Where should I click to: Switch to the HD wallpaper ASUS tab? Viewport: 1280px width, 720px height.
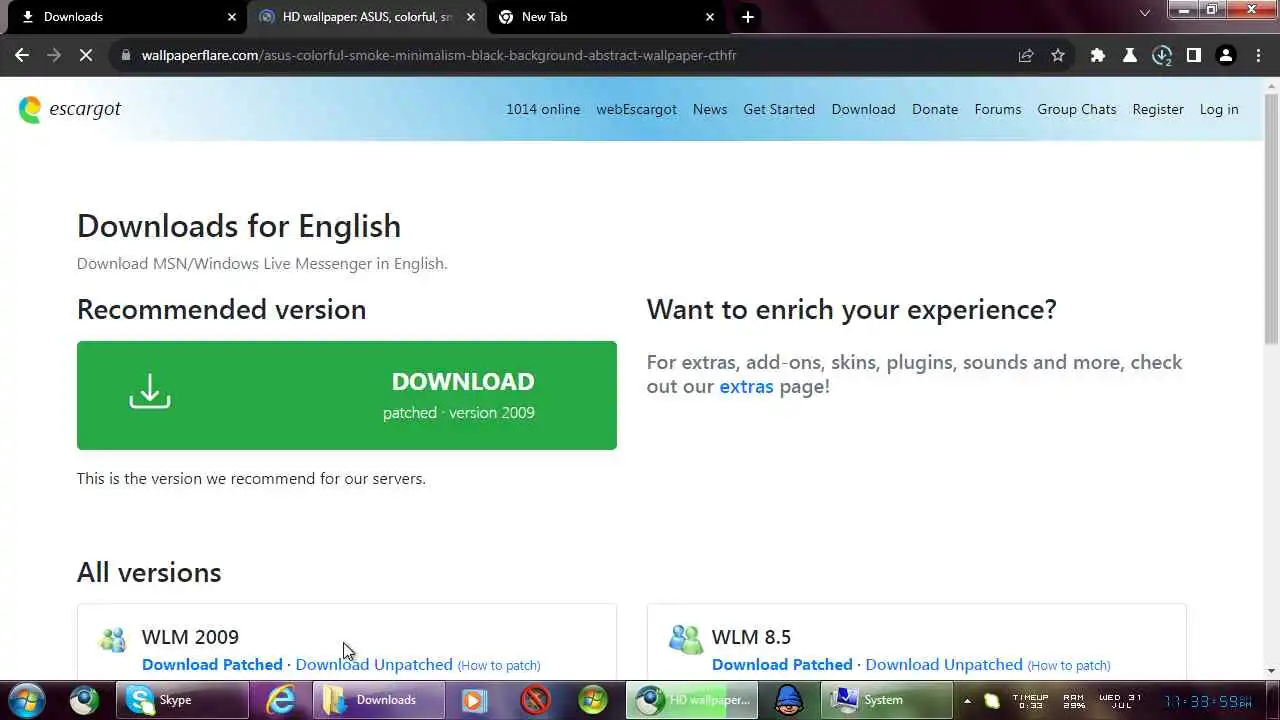coord(367,17)
